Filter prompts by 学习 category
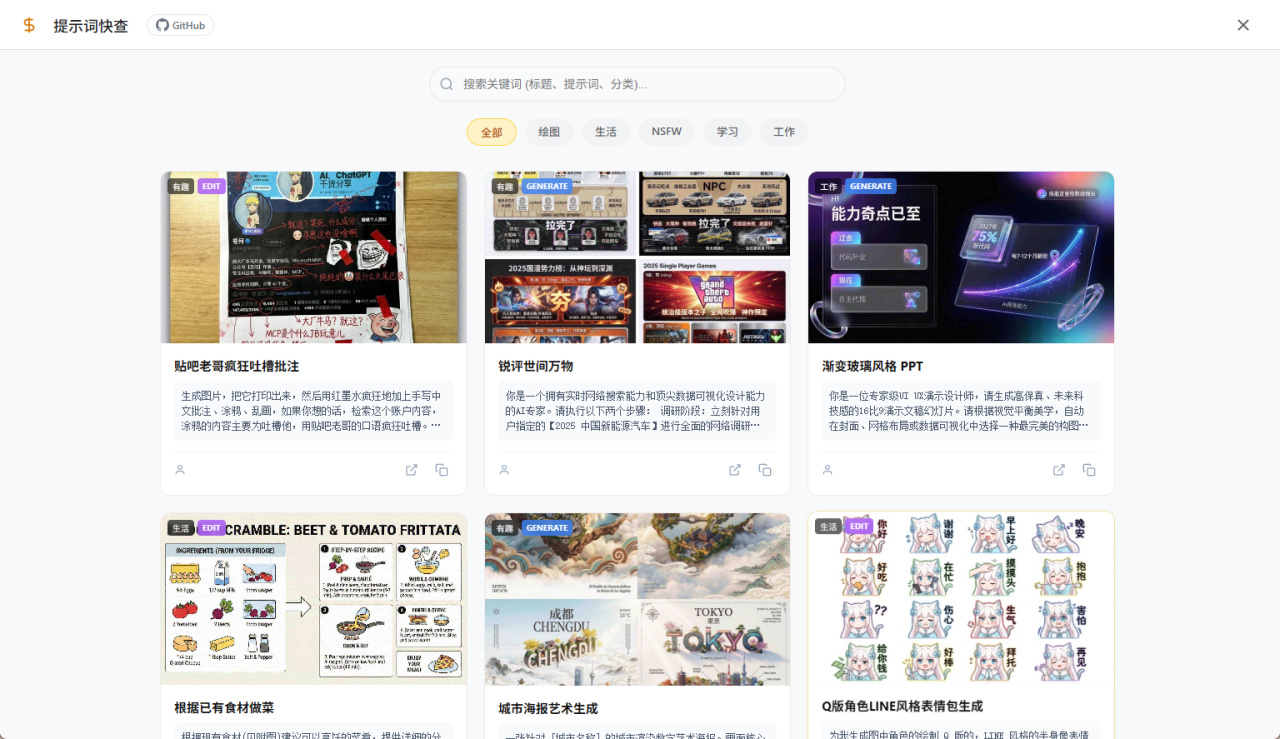The height and width of the screenshot is (739, 1280). [727, 132]
